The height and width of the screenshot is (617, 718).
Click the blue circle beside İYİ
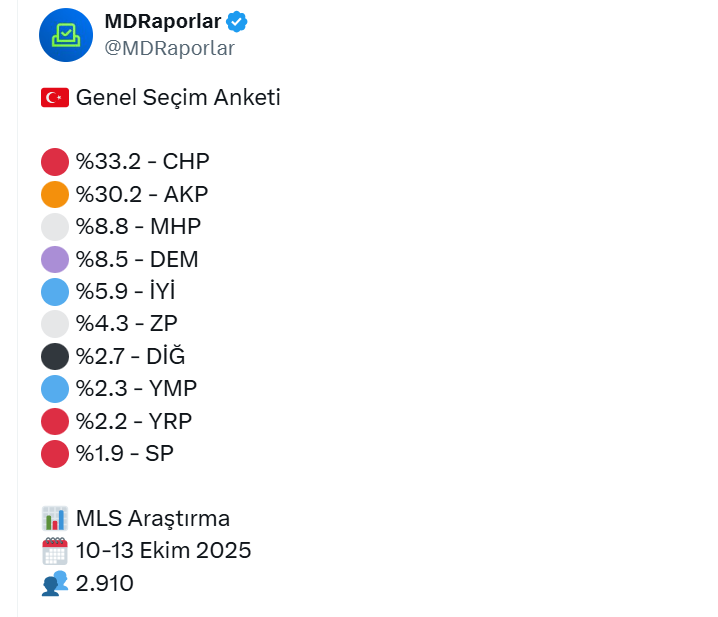point(55,292)
